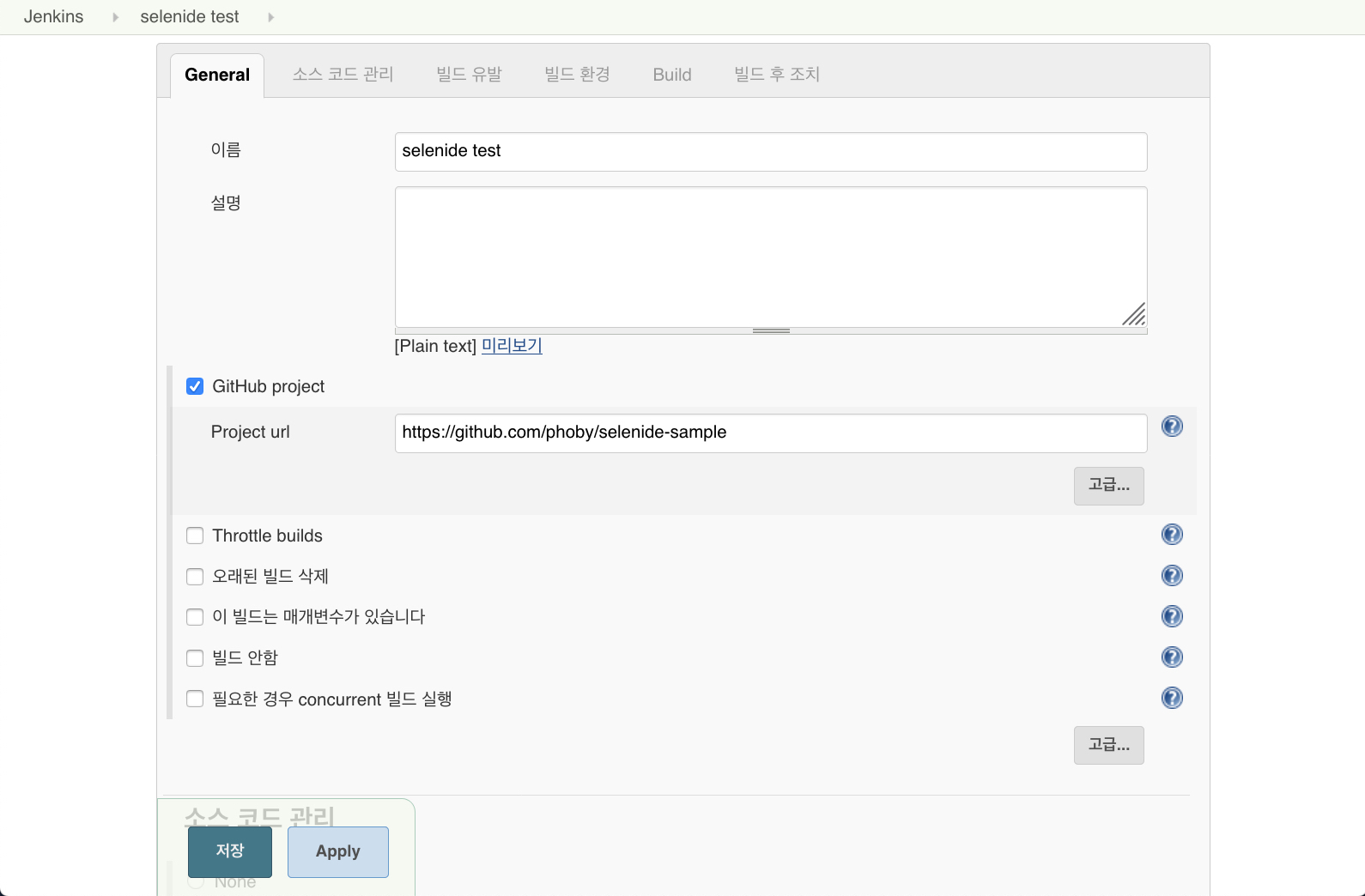Uncheck the GitHub project checkbox
1365x896 pixels.
195,386
